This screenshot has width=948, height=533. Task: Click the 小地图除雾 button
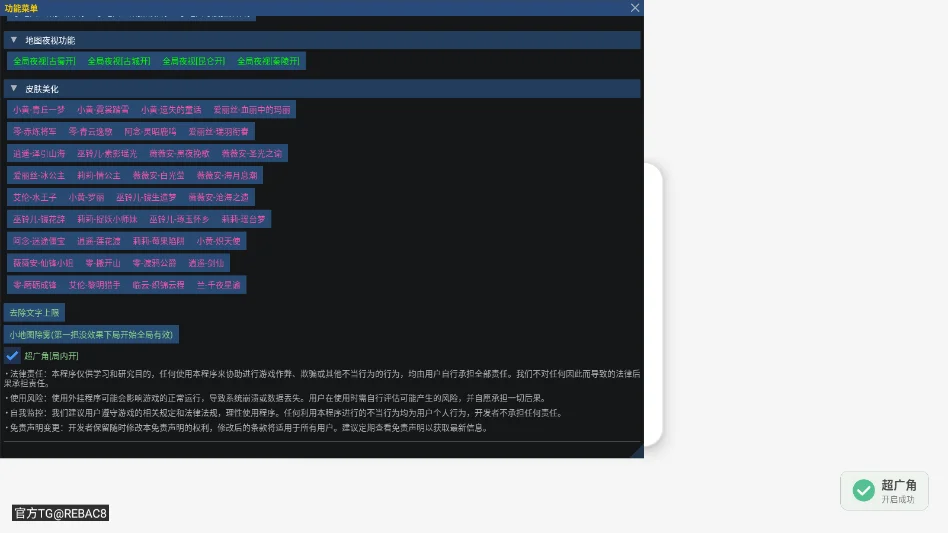(x=91, y=334)
